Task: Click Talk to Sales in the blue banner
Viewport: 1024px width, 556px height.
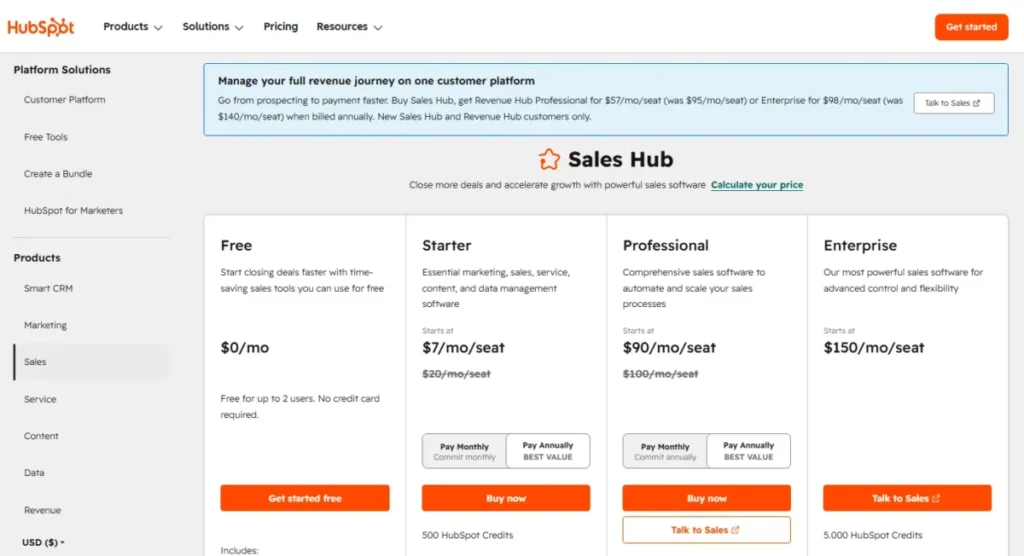Action: coord(953,103)
